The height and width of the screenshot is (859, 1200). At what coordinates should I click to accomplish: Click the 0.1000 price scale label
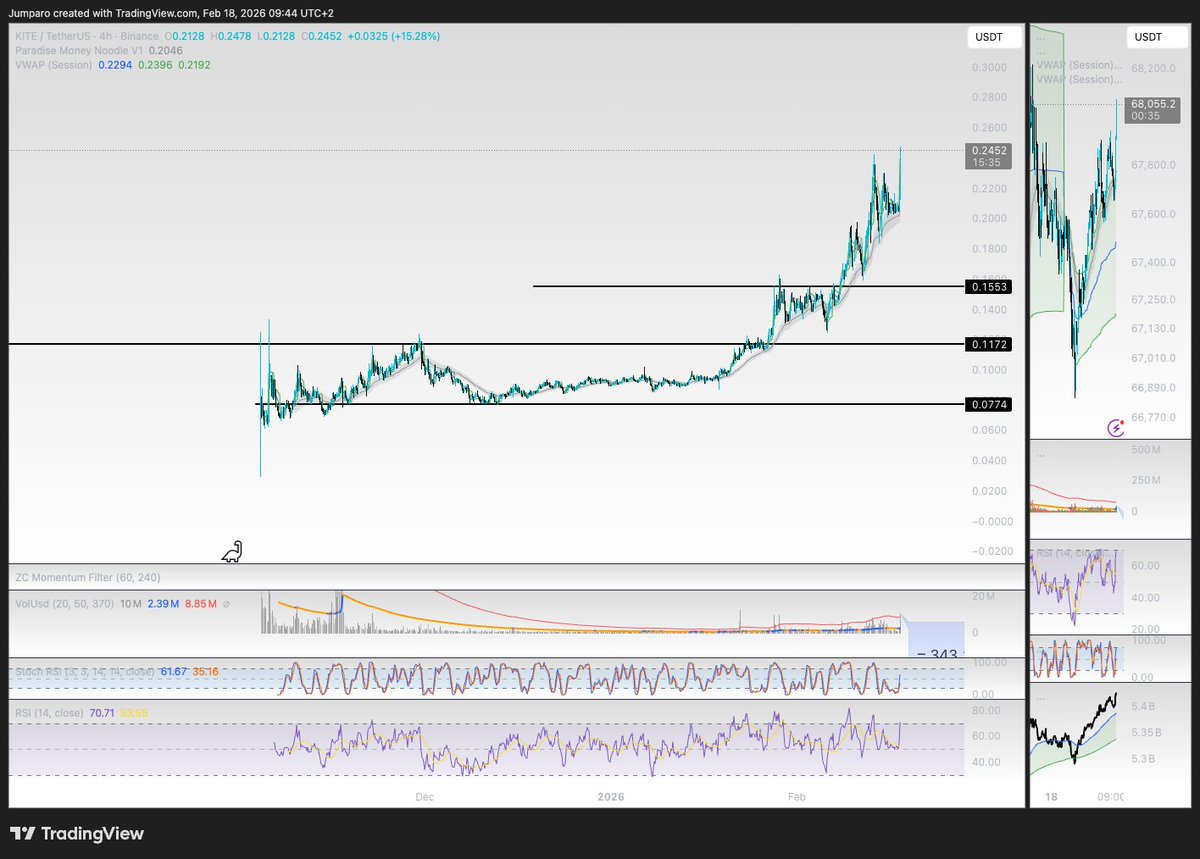pyautogui.click(x=989, y=370)
